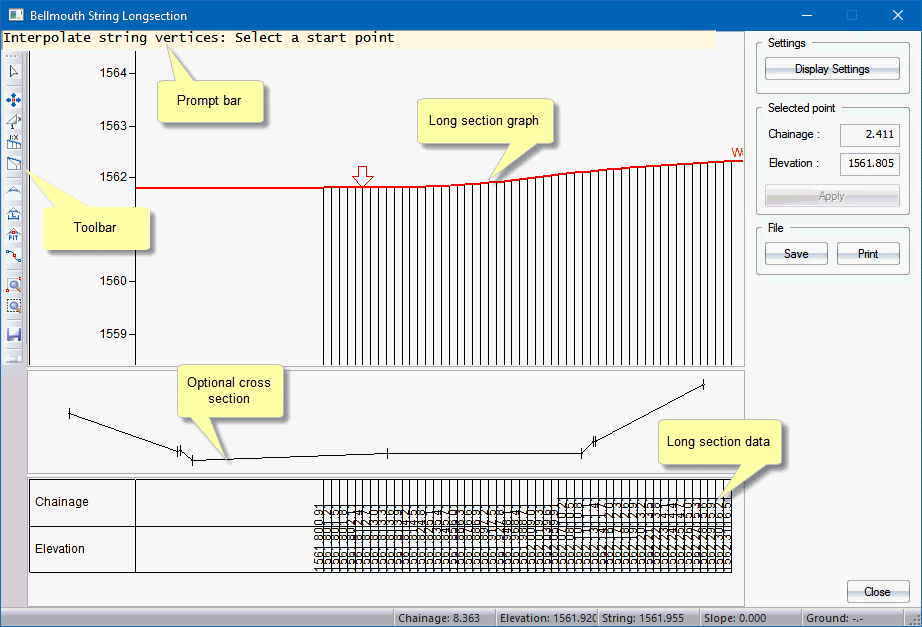Click the 1:X grade table tool
Image resolution: width=922 pixels, height=627 pixels.
point(14,142)
